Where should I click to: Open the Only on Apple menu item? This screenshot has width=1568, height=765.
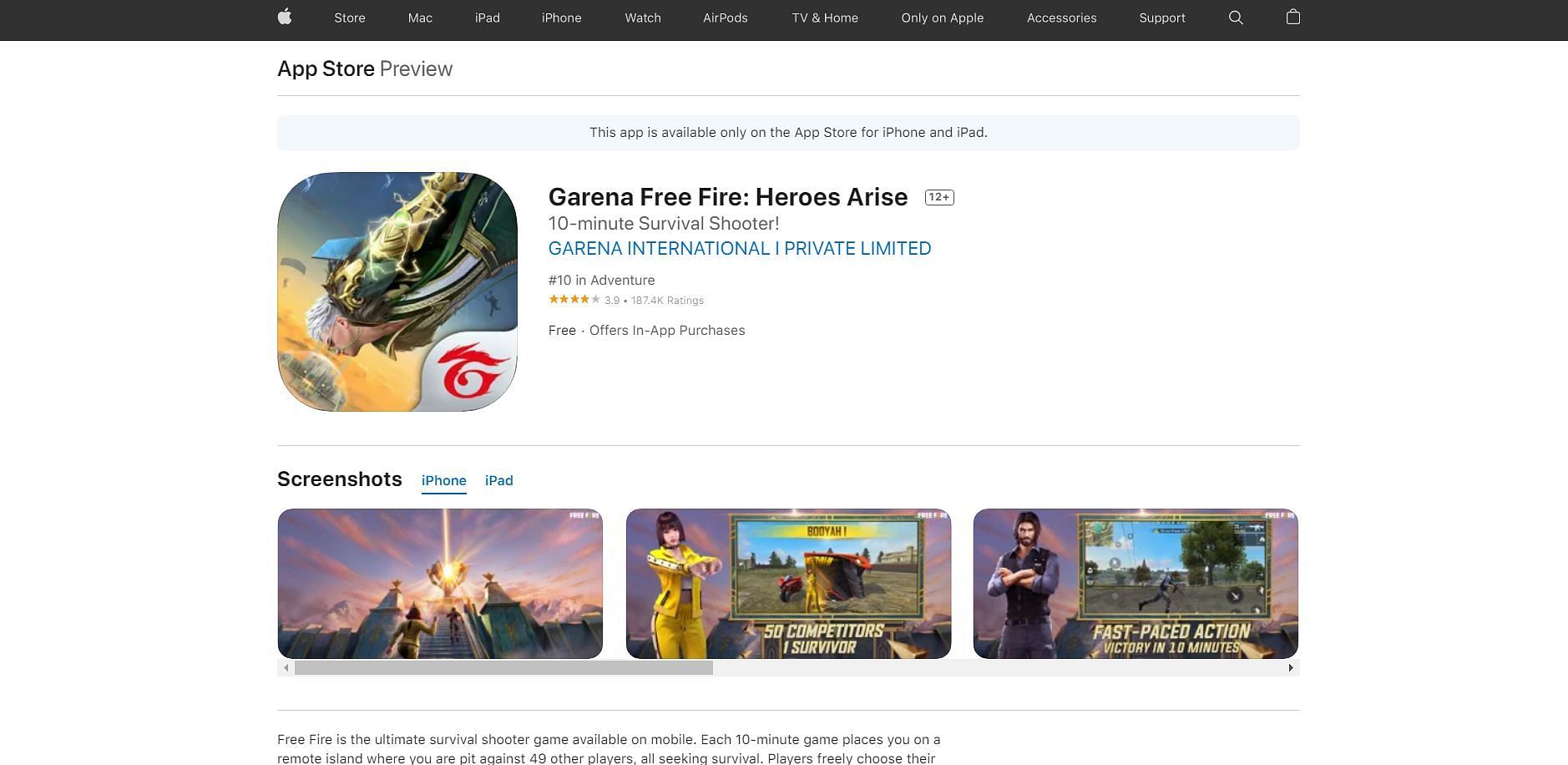coord(942,18)
